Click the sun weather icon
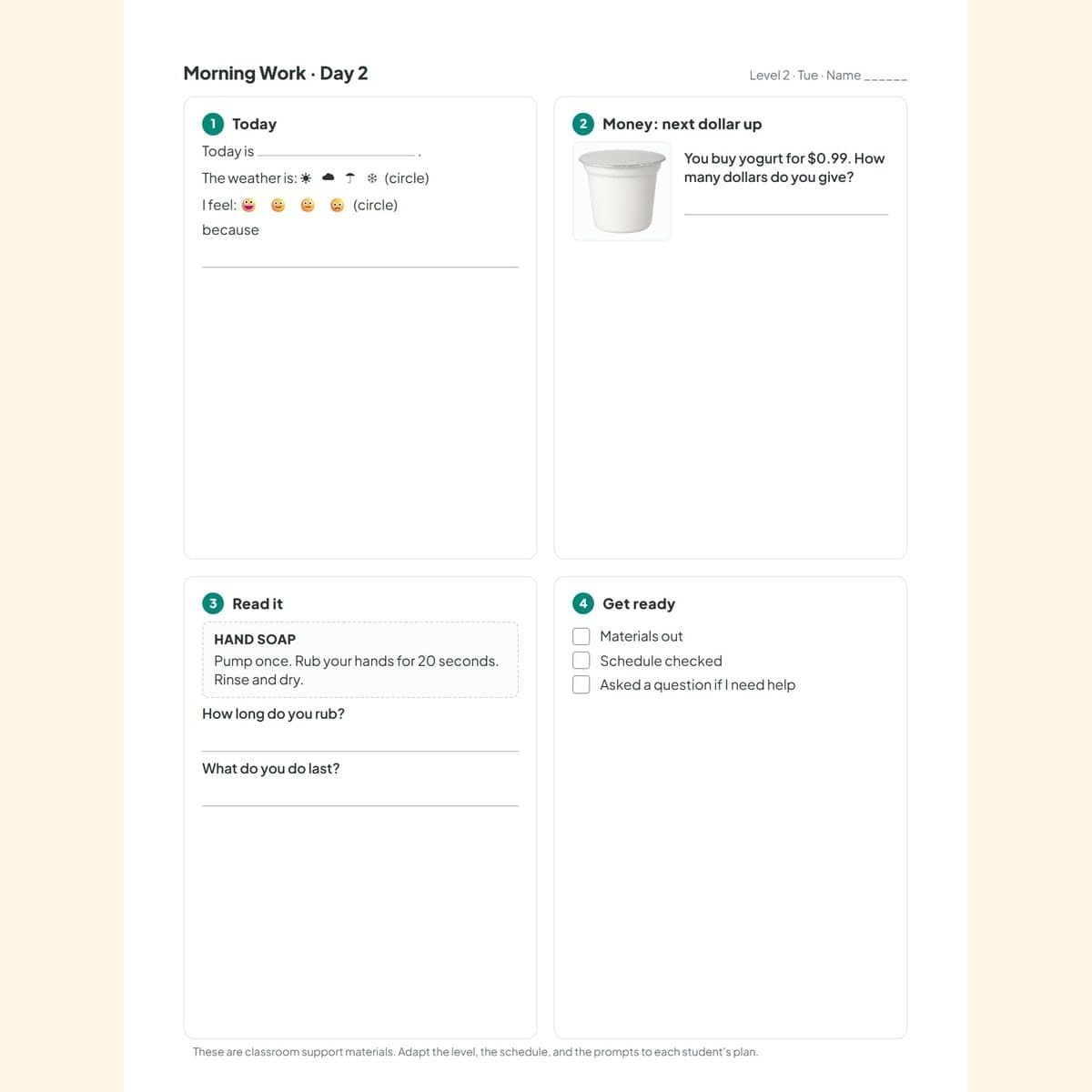Screen dimensions: 1092x1092 coord(306,178)
